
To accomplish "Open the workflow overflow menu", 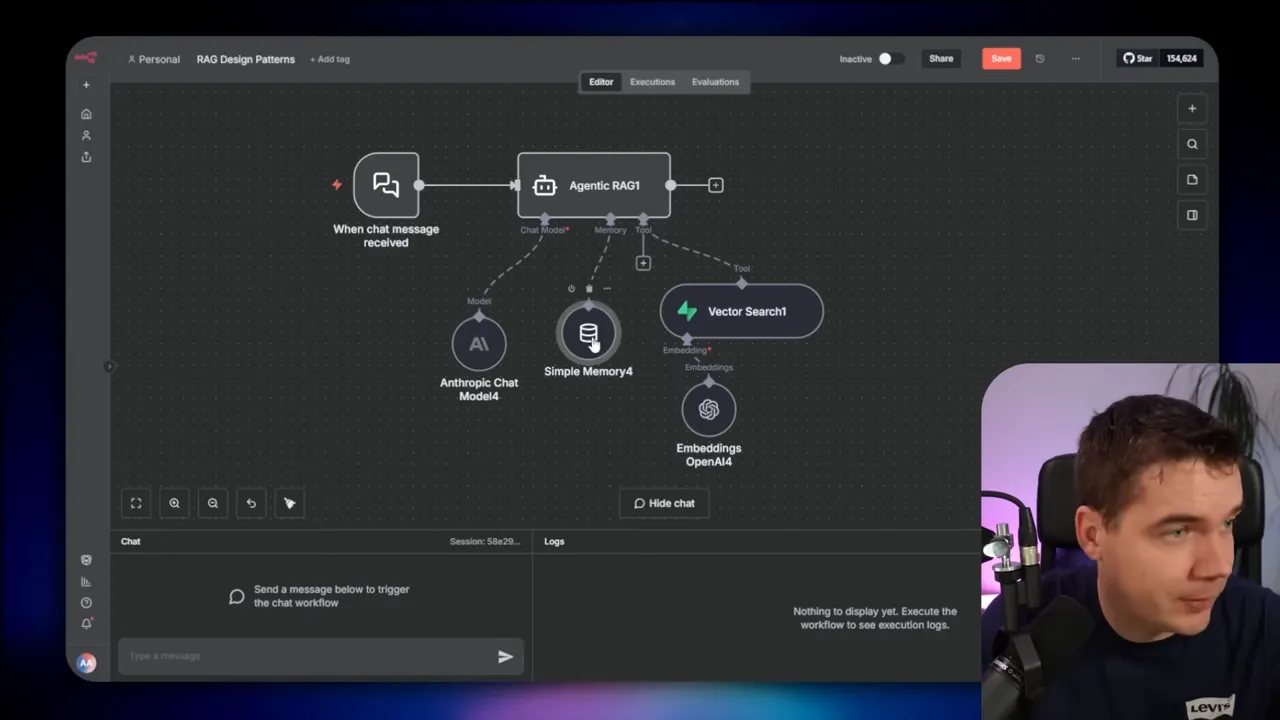I will [x=1075, y=58].
